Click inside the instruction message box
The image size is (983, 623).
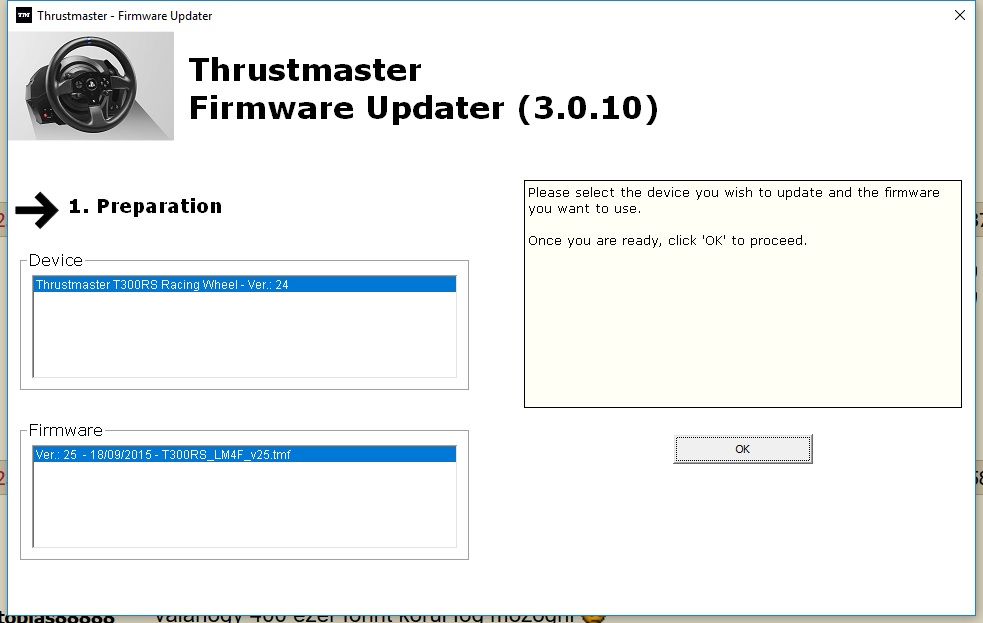click(742, 294)
